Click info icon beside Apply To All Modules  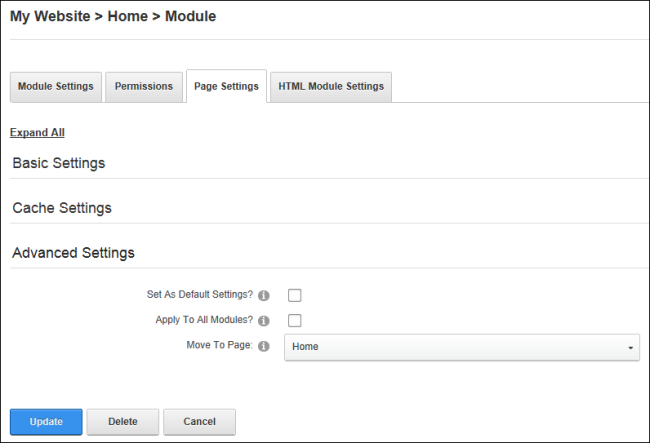(x=264, y=321)
